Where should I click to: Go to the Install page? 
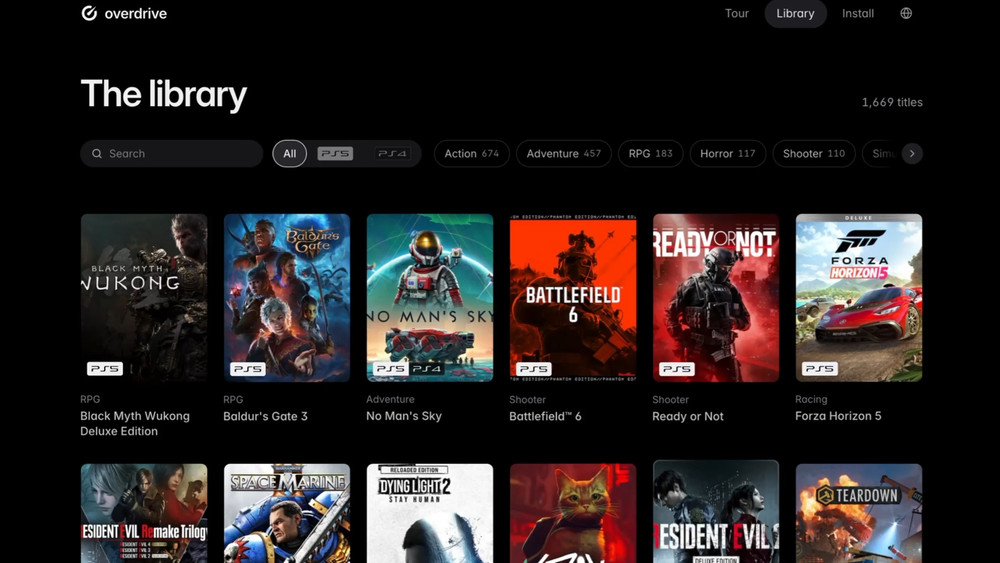(858, 13)
